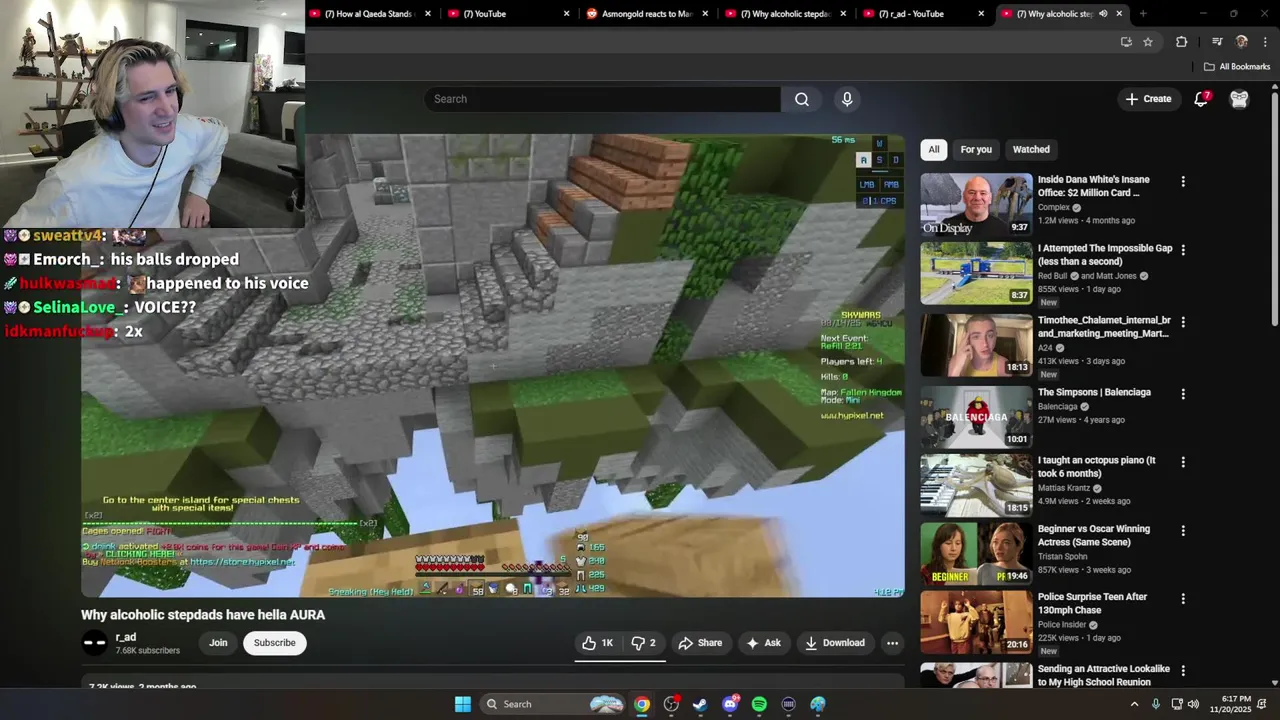Screen dimensions: 1280x720
Task: Open options menu for Simpsons Balenciaga video
Action: coord(1183,394)
